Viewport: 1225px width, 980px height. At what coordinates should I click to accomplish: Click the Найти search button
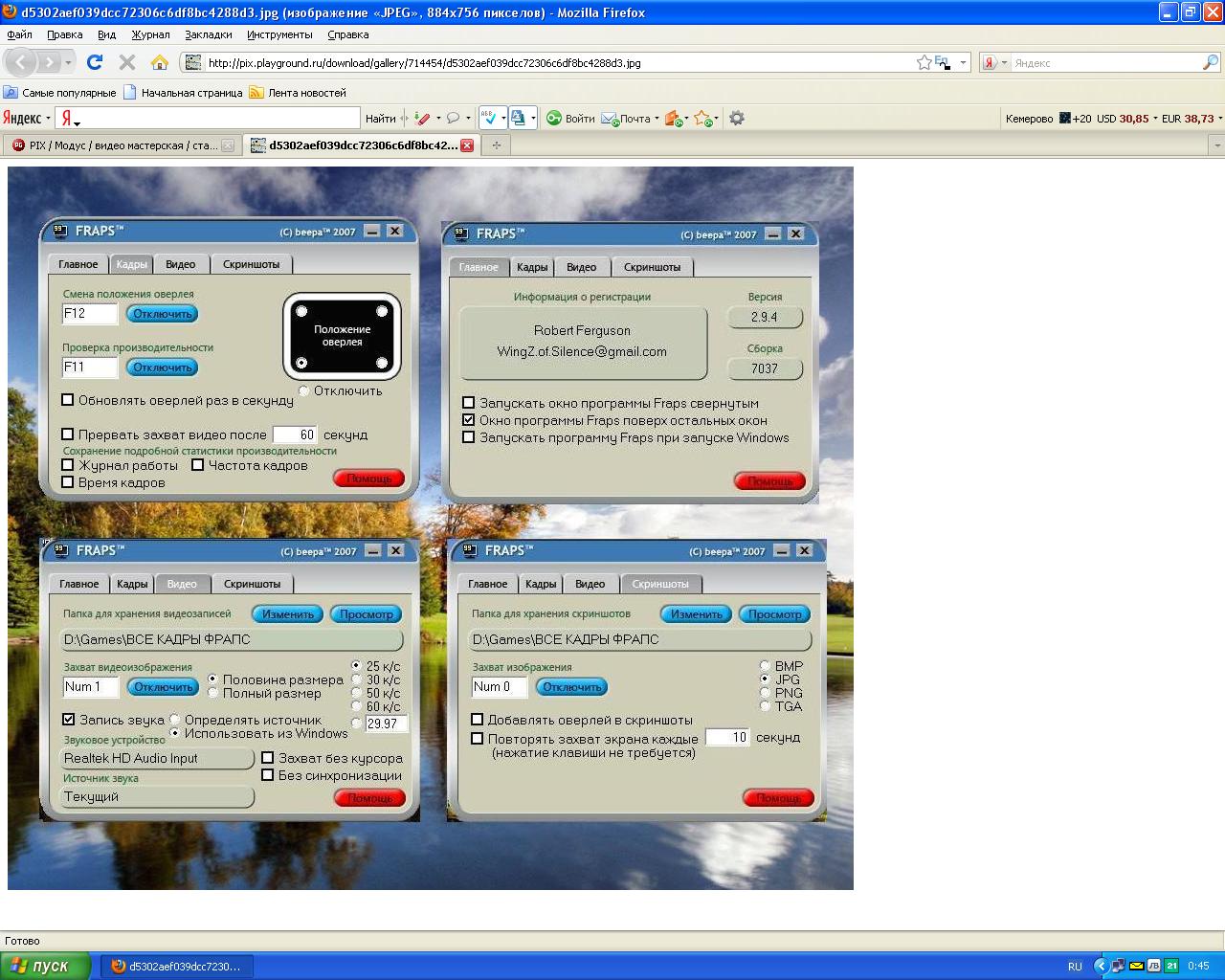pos(380,119)
